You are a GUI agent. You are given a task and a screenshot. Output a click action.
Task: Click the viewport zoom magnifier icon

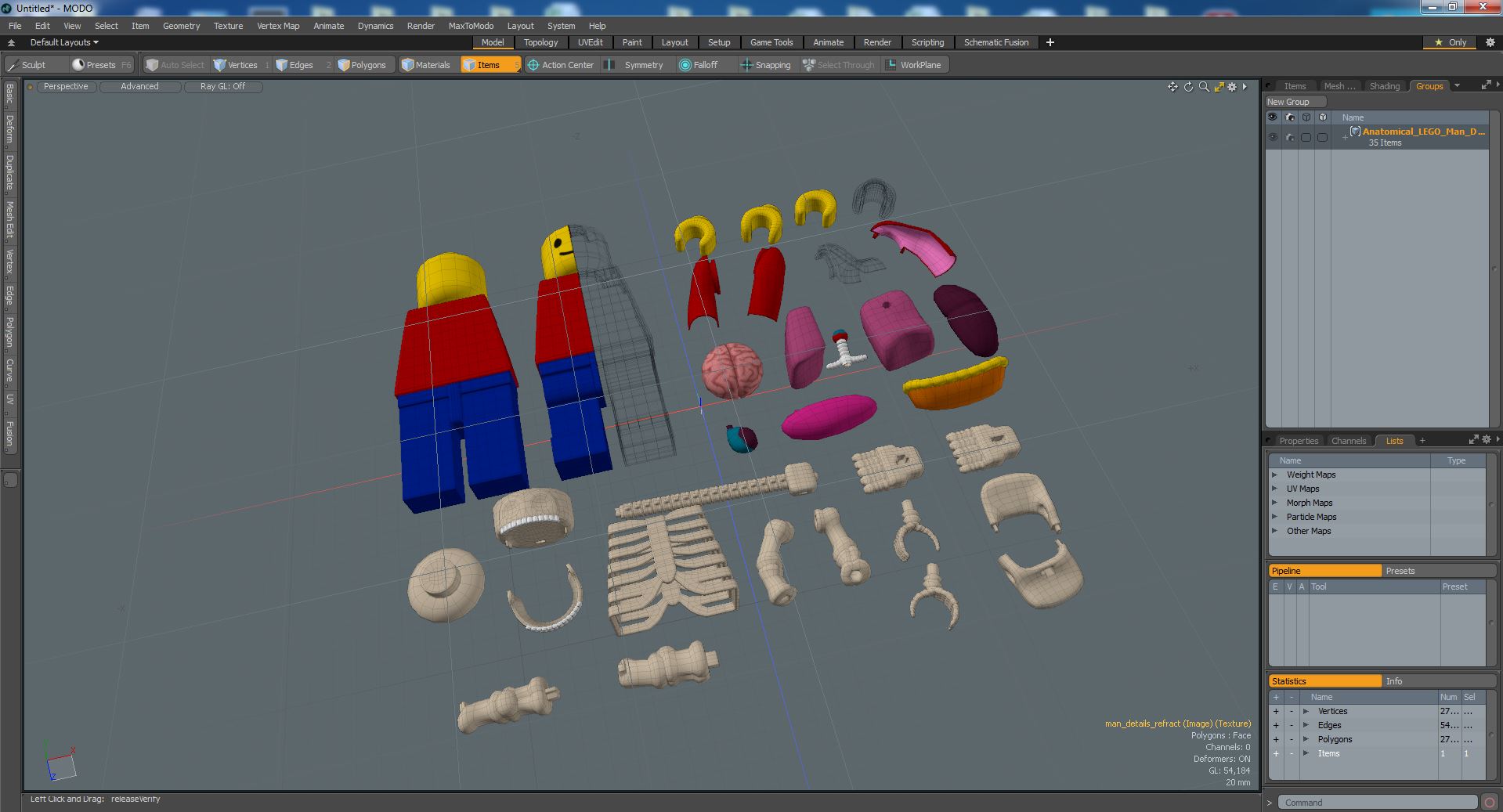pos(1204,87)
